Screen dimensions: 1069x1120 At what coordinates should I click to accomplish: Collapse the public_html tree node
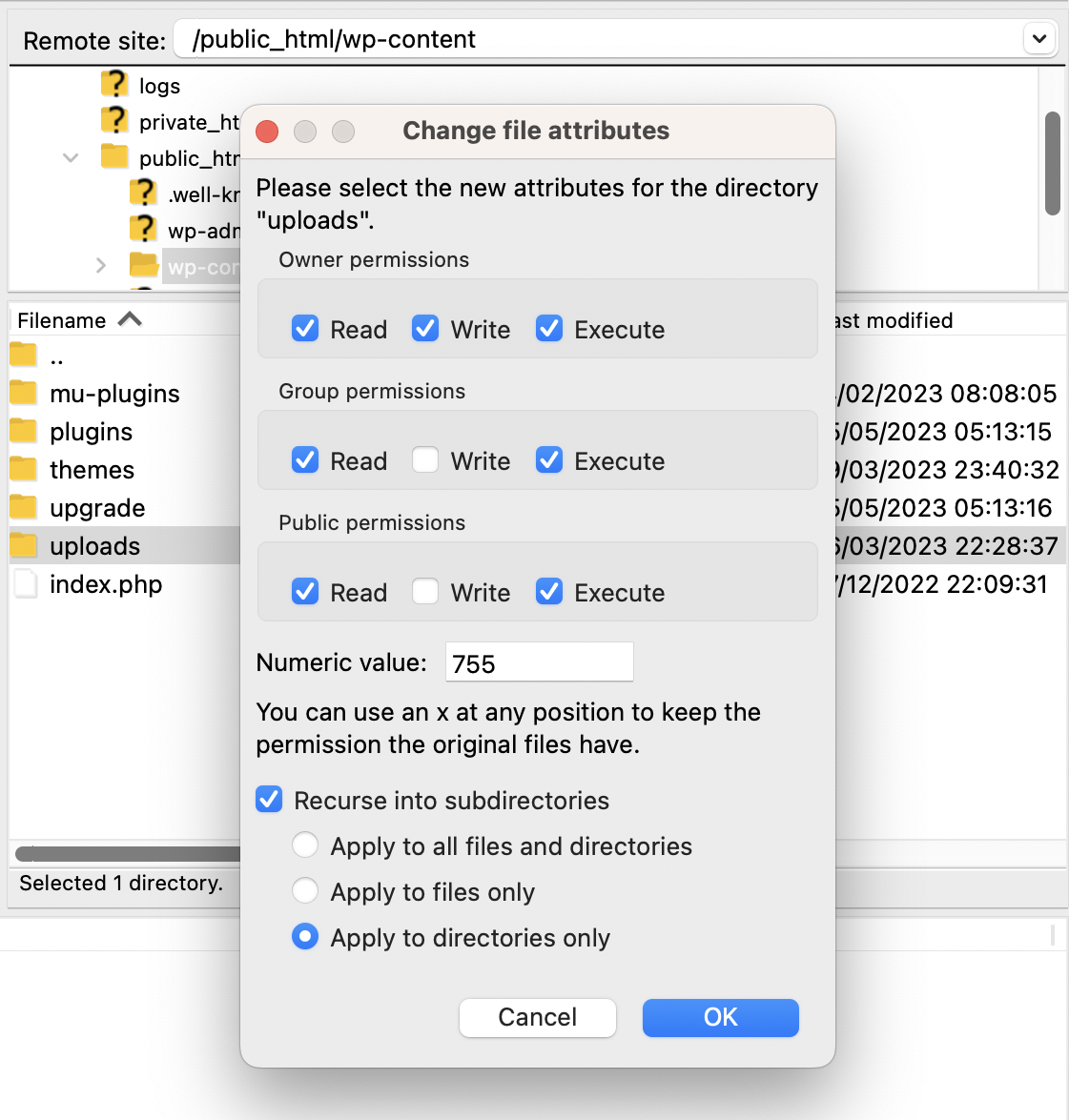click(x=71, y=157)
